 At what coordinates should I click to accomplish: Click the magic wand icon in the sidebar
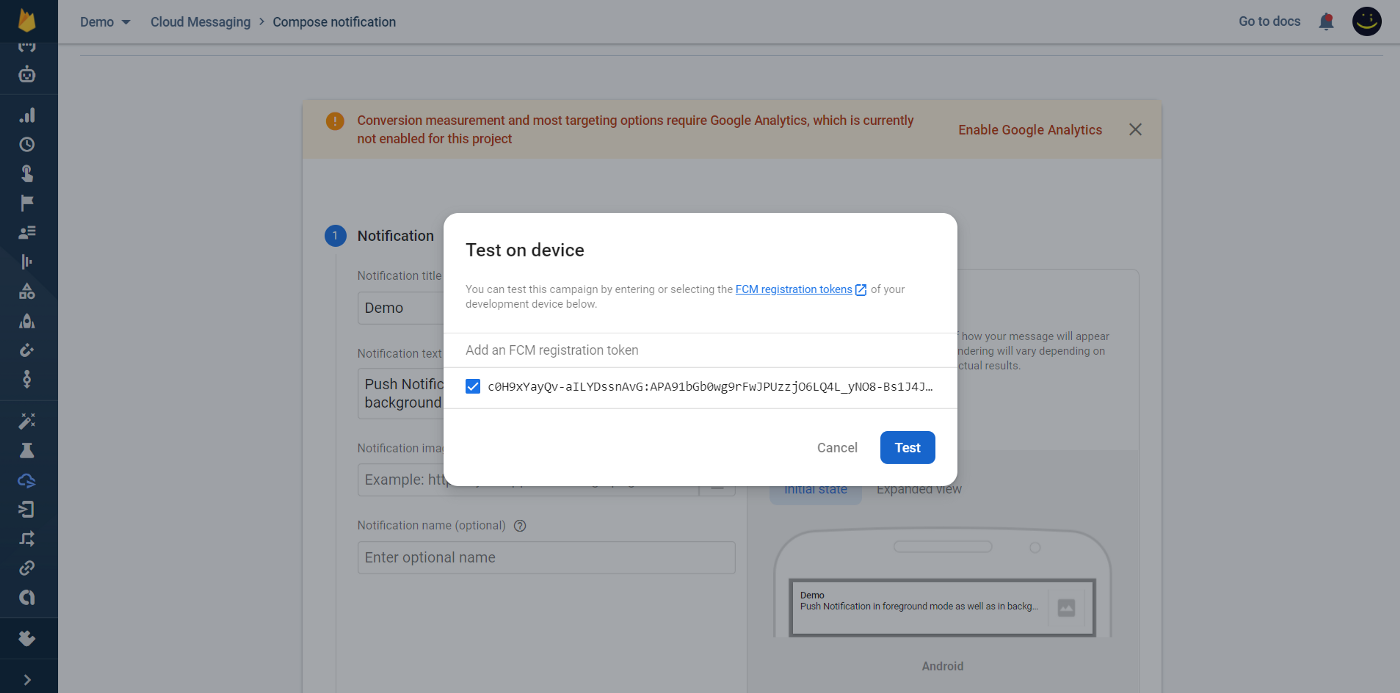pos(27,421)
